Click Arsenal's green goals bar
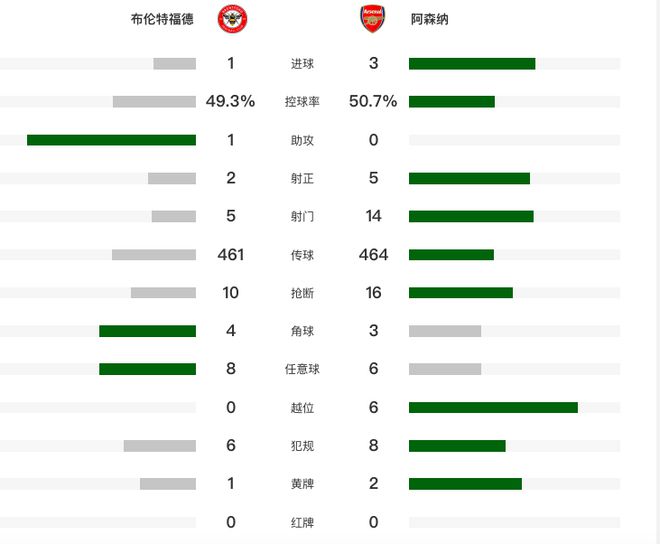 tap(472, 64)
